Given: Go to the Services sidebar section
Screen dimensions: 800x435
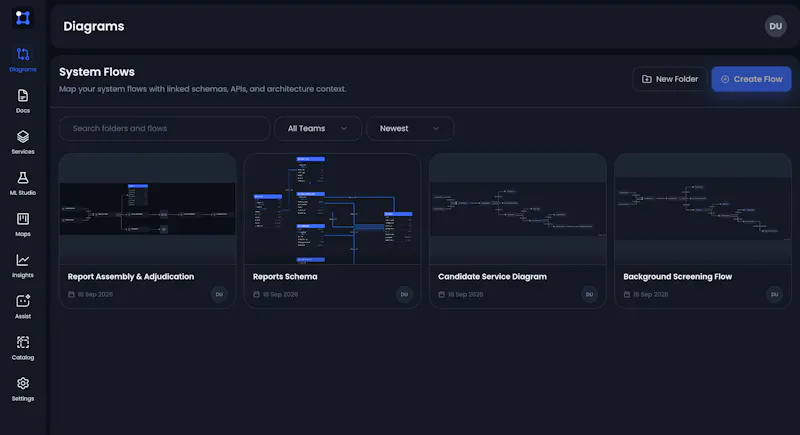Looking at the screenshot, I should [22, 142].
